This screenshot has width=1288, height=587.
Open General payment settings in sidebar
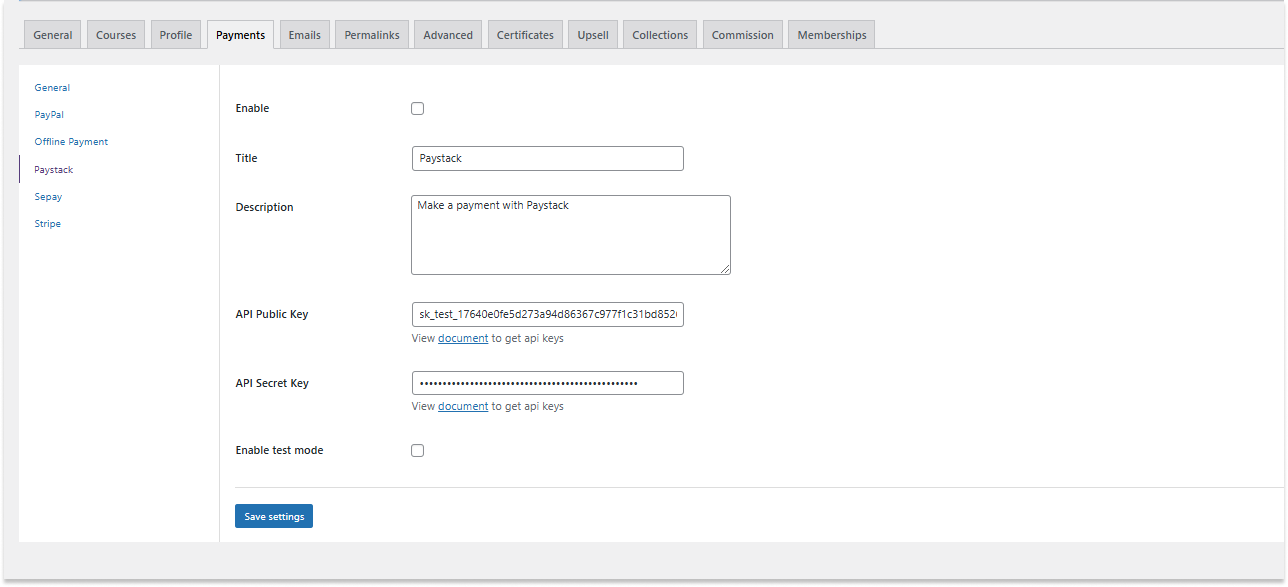click(52, 88)
